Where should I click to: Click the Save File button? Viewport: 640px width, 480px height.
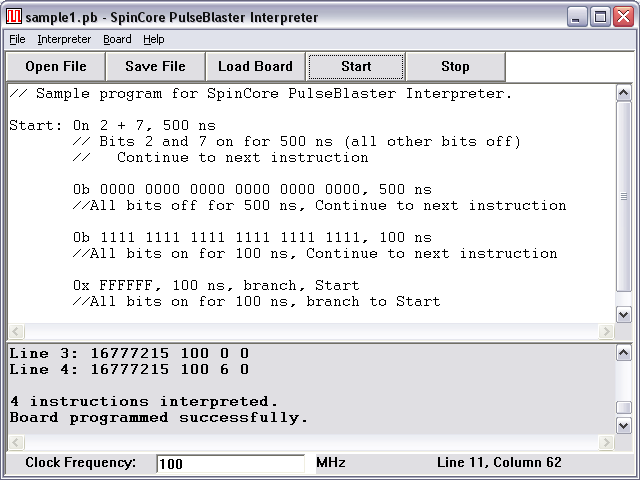pyautogui.click(x=156, y=67)
